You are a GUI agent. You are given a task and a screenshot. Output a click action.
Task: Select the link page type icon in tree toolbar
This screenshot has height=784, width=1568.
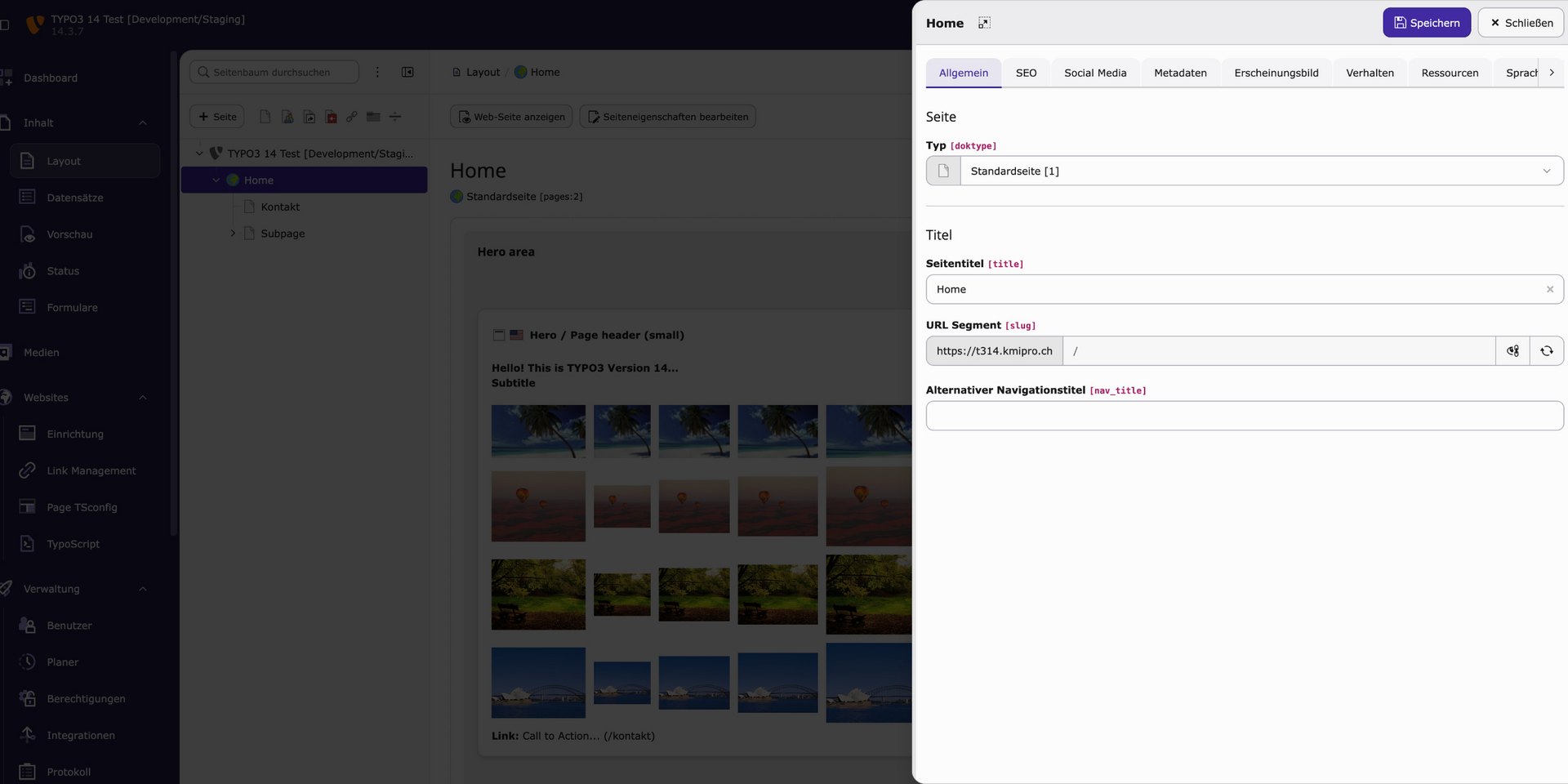click(x=351, y=117)
